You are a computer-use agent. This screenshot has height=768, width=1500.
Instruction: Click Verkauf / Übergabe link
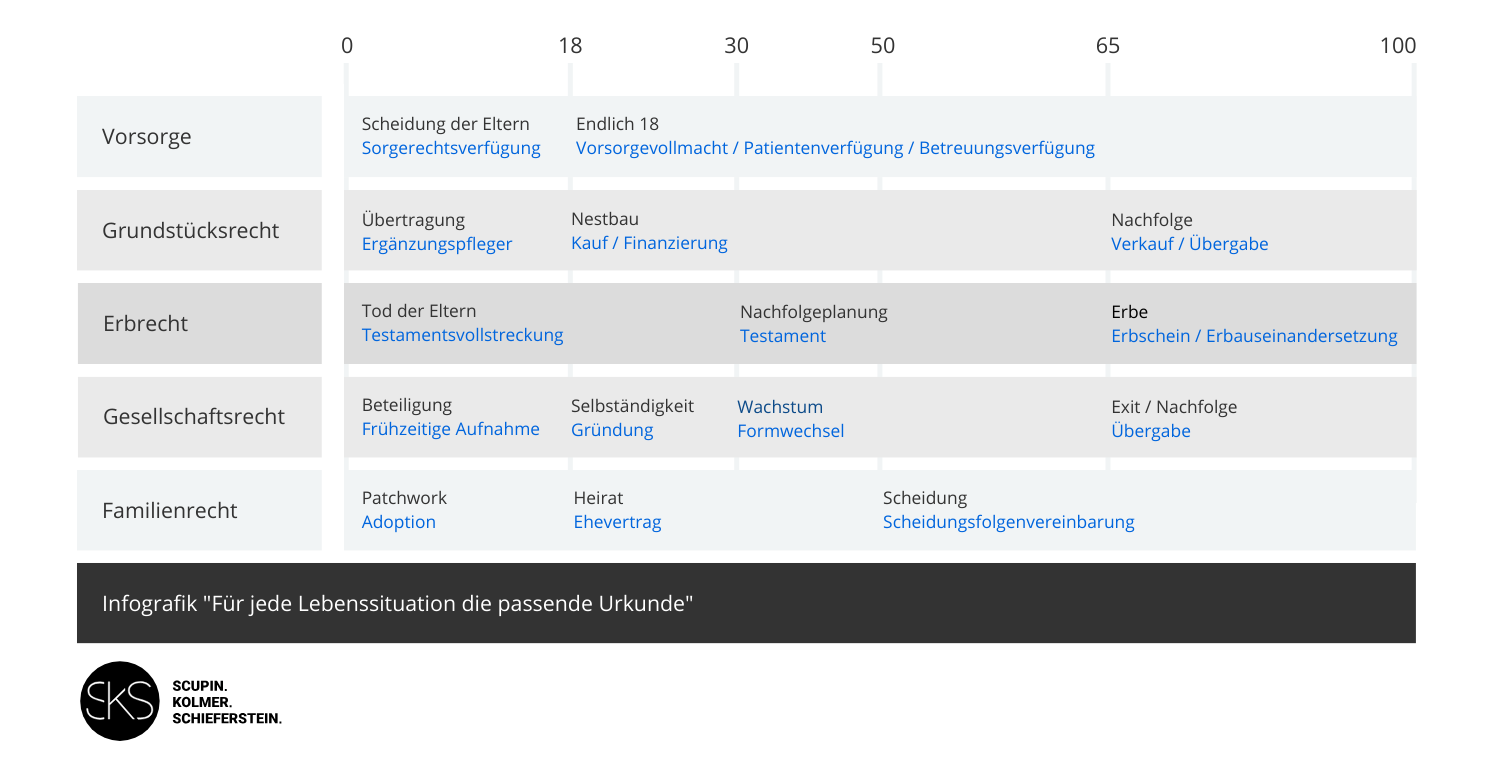click(1189, 244)
